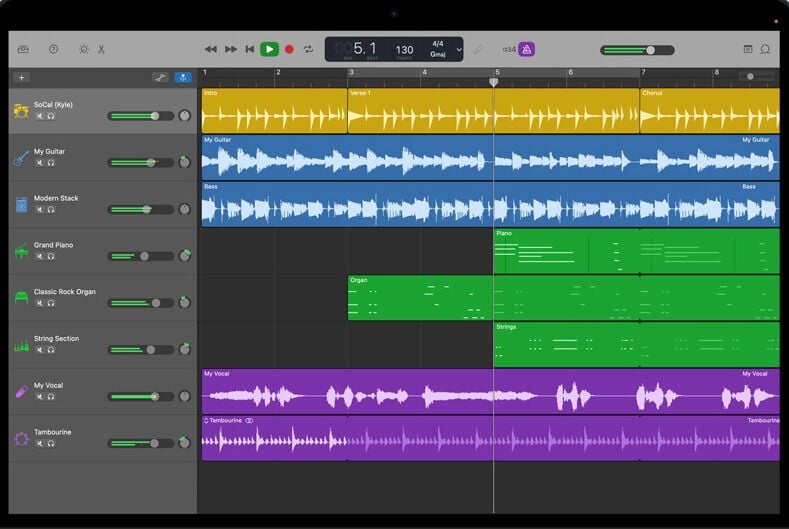Select the My Vocal microphone icon

pyautogui.click(x=21, y=392)
